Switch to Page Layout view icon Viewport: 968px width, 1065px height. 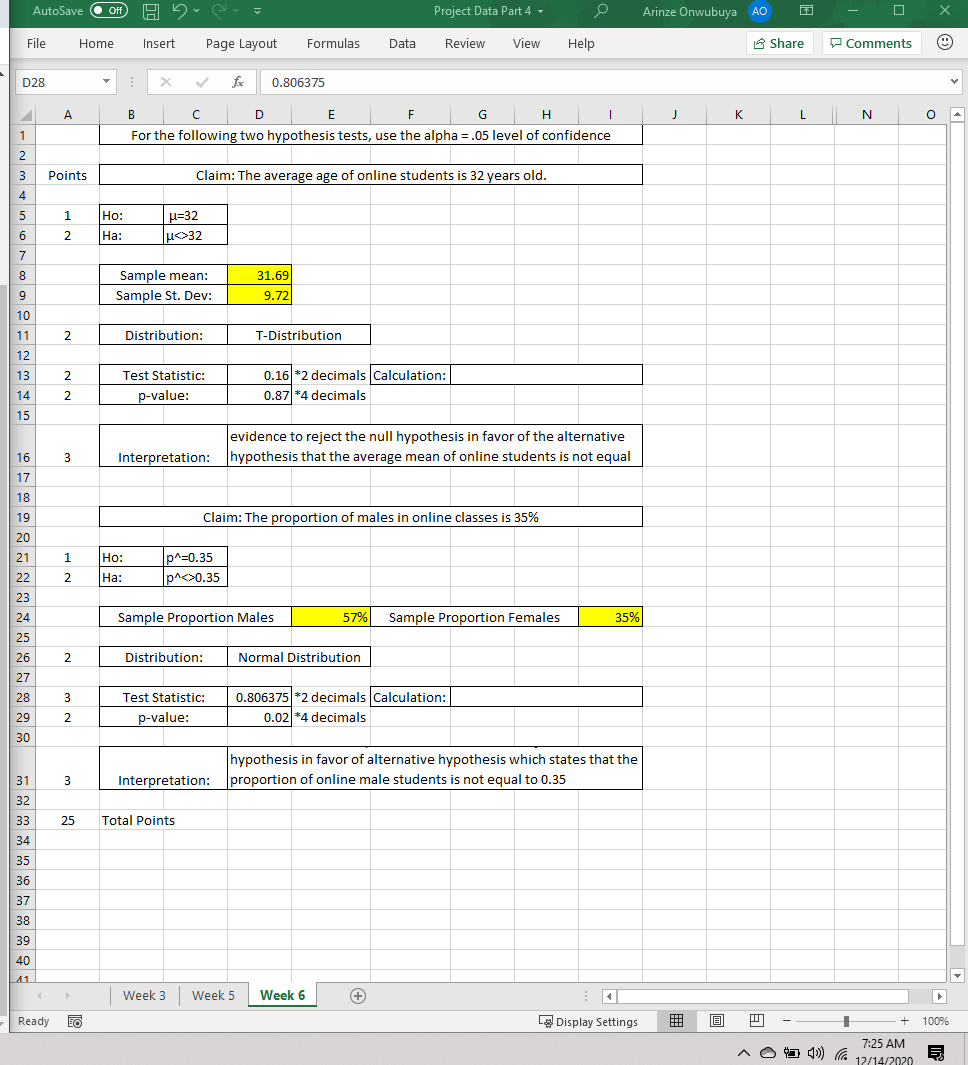[717, 1021]
